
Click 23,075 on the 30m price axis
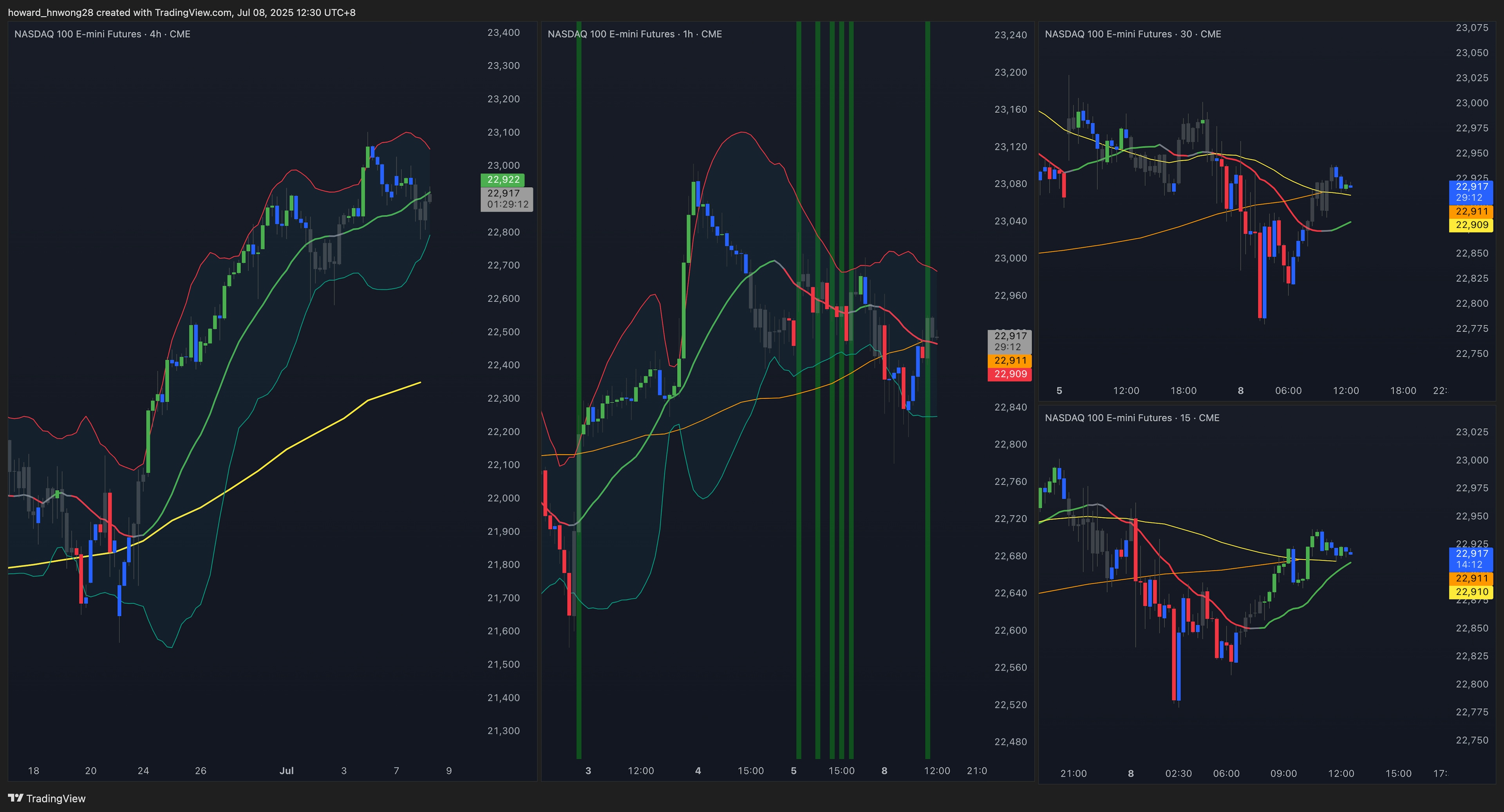click(1472, 27)
